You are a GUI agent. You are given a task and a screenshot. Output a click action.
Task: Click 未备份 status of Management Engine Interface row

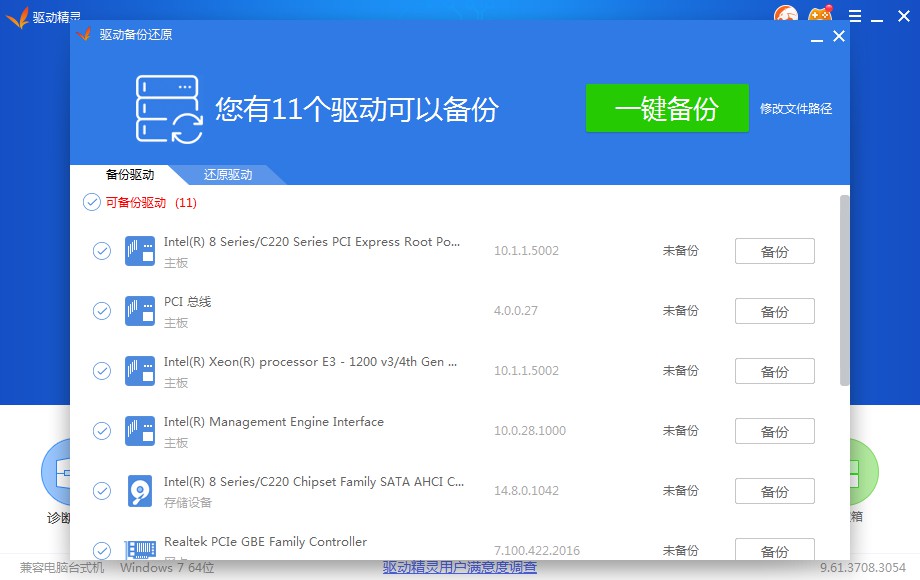(681, 430)
